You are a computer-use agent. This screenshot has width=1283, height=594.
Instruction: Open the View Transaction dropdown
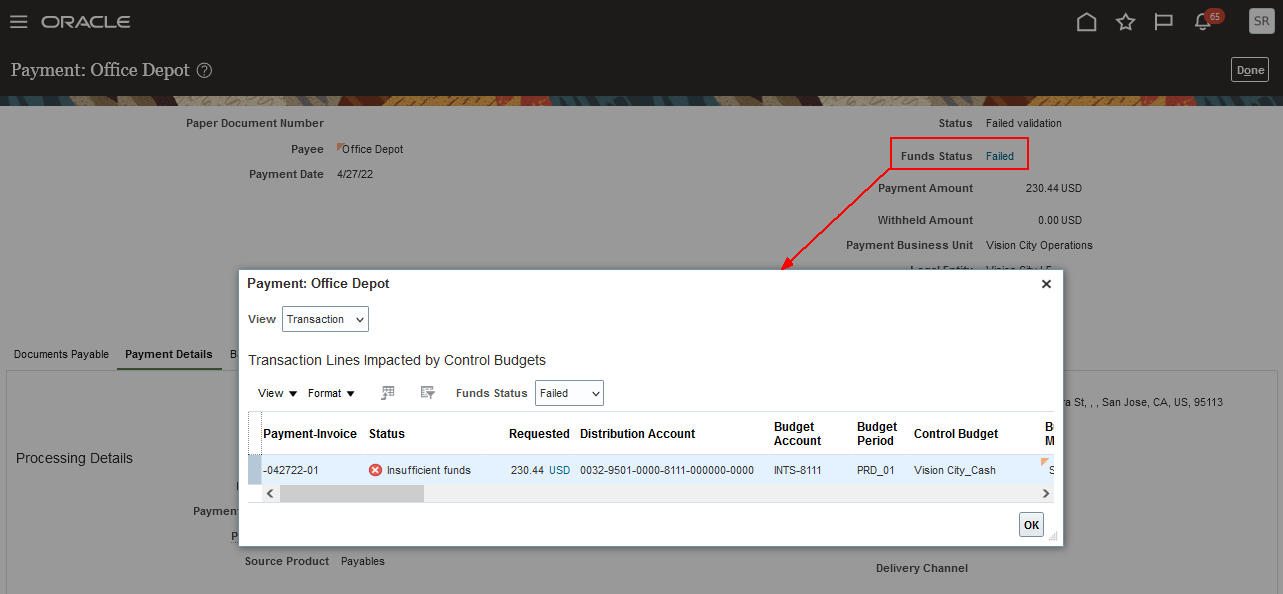[325, 319]
